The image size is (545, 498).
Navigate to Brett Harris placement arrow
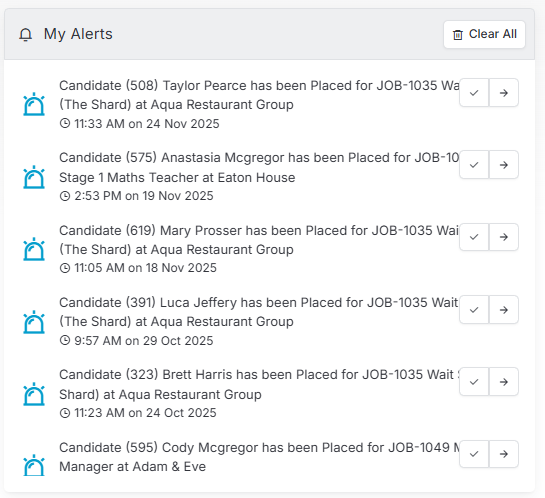pos(504,382)
